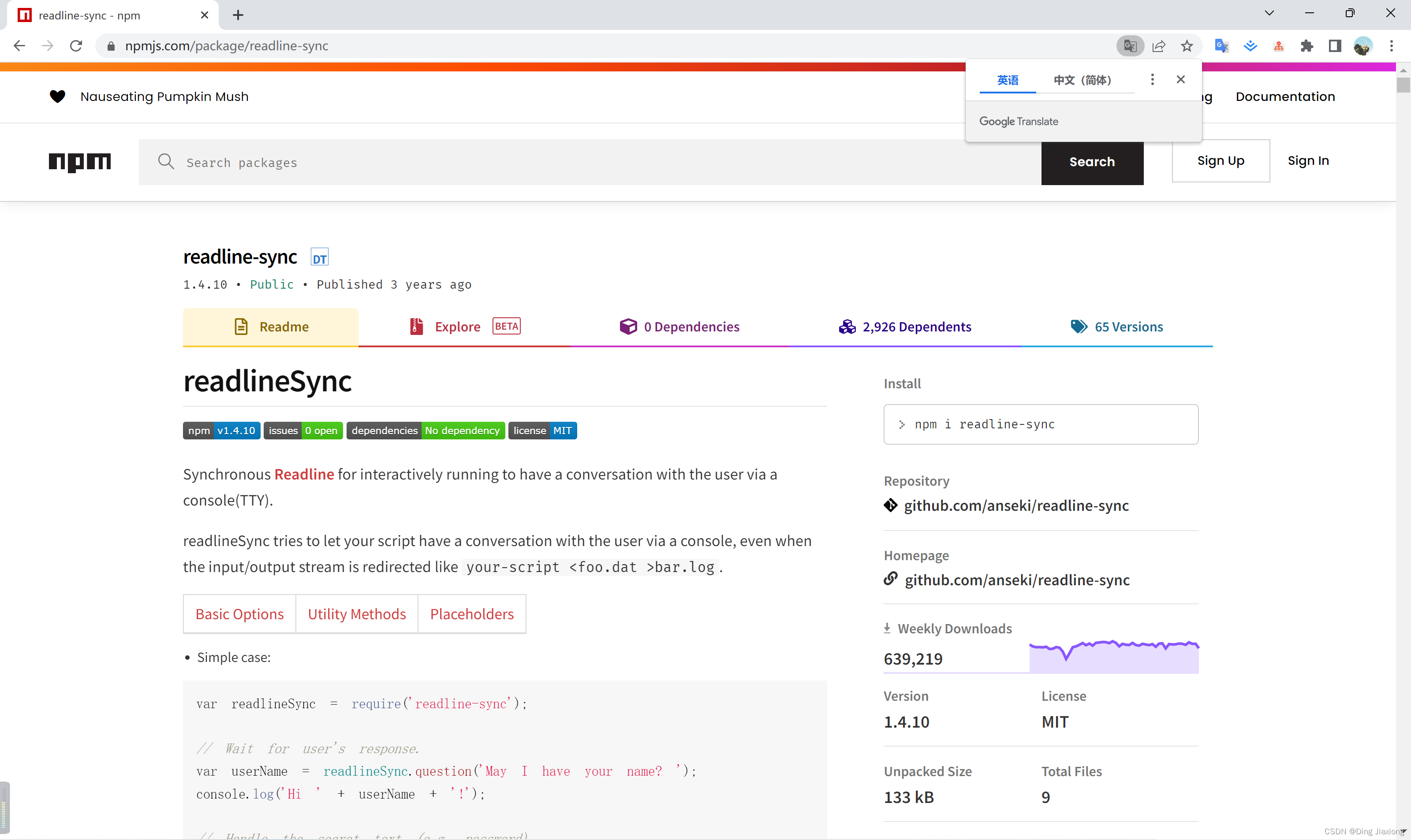Image resolution: width=1411 pixels, height=840 pixels.
Task: Click the green Public label
Action: (272, 285)
